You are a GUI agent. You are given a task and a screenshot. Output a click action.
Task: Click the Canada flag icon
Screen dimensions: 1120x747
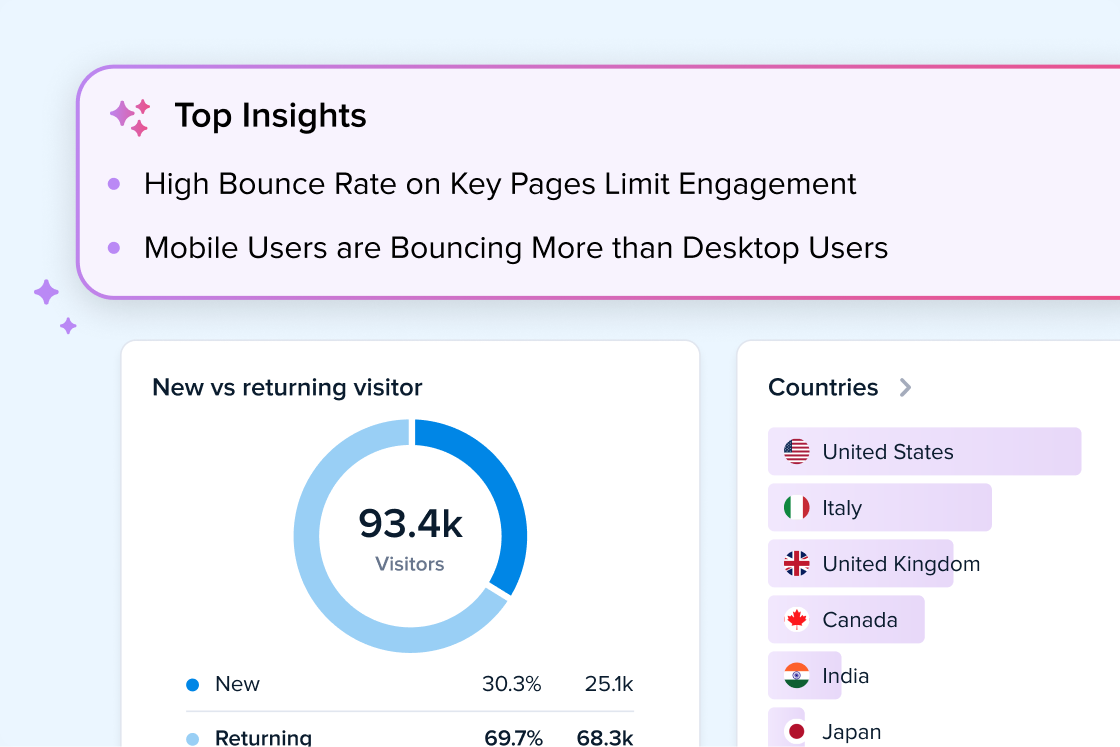[x=796, y=620]
